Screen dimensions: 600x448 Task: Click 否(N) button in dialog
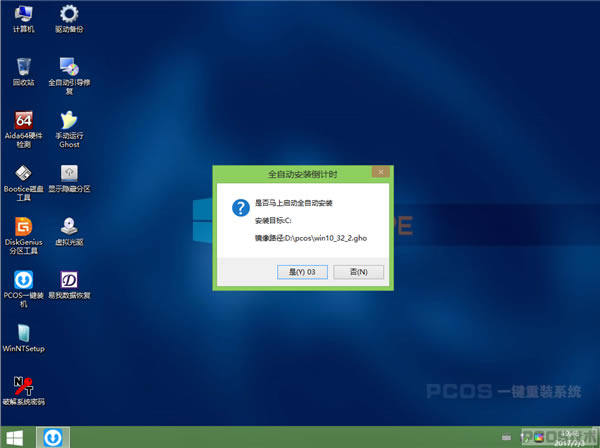pos(358,272)
